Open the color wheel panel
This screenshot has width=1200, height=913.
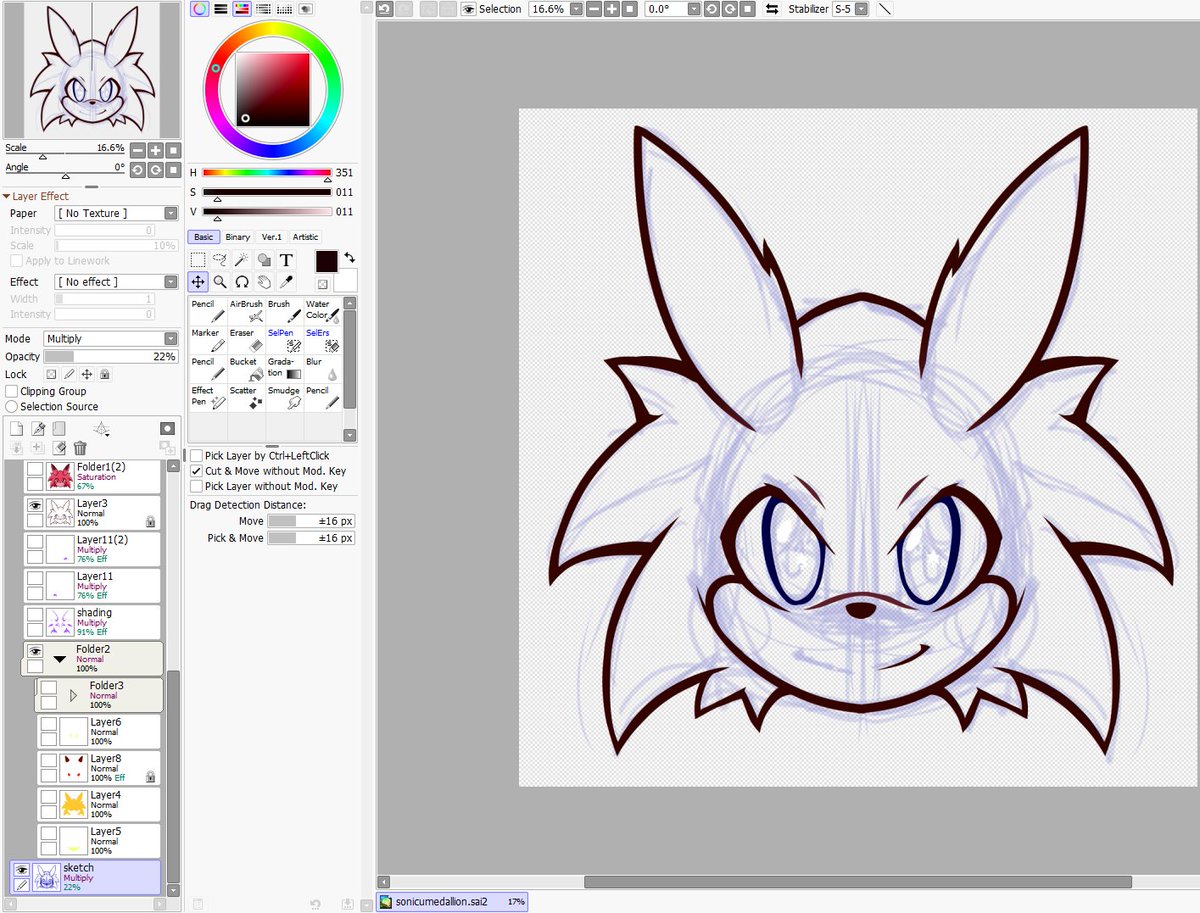coord(199,9)
